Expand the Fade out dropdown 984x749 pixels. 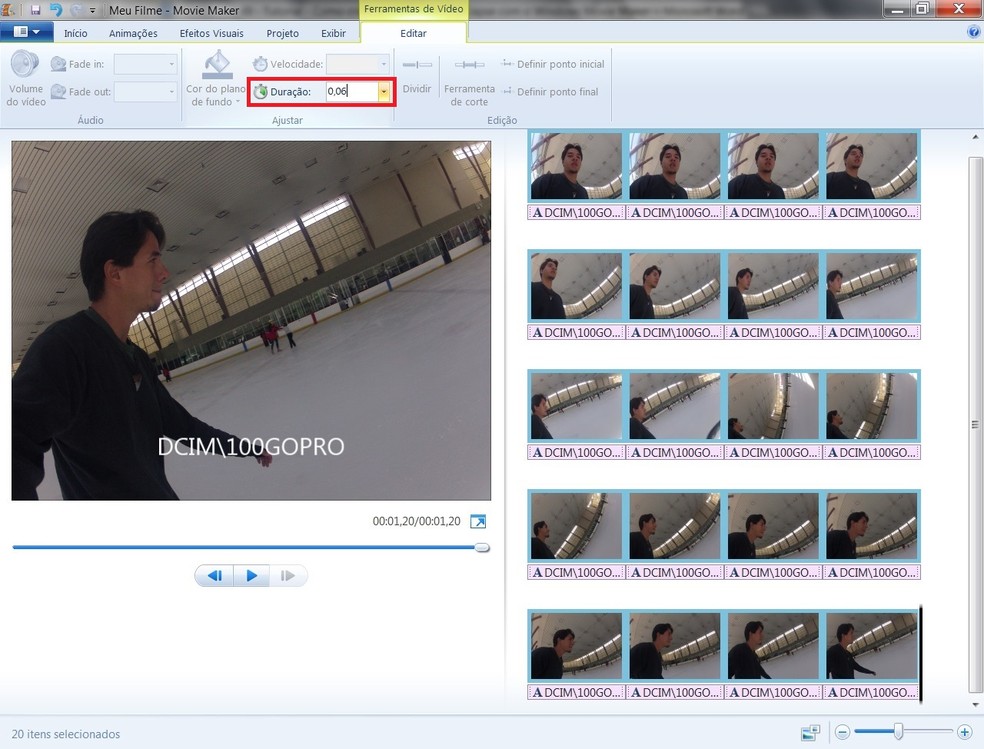point(171,92)
